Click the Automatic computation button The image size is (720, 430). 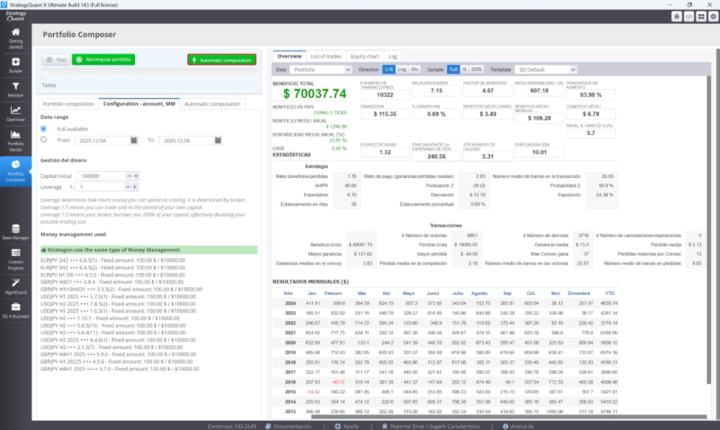221,60
